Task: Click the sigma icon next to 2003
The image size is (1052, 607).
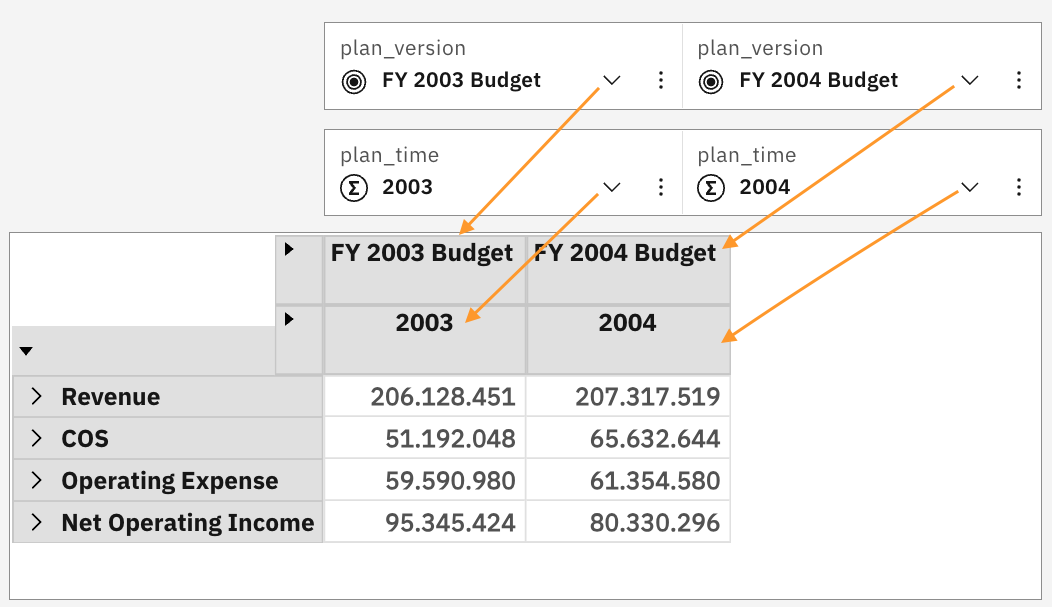Action: pos(353,187)
